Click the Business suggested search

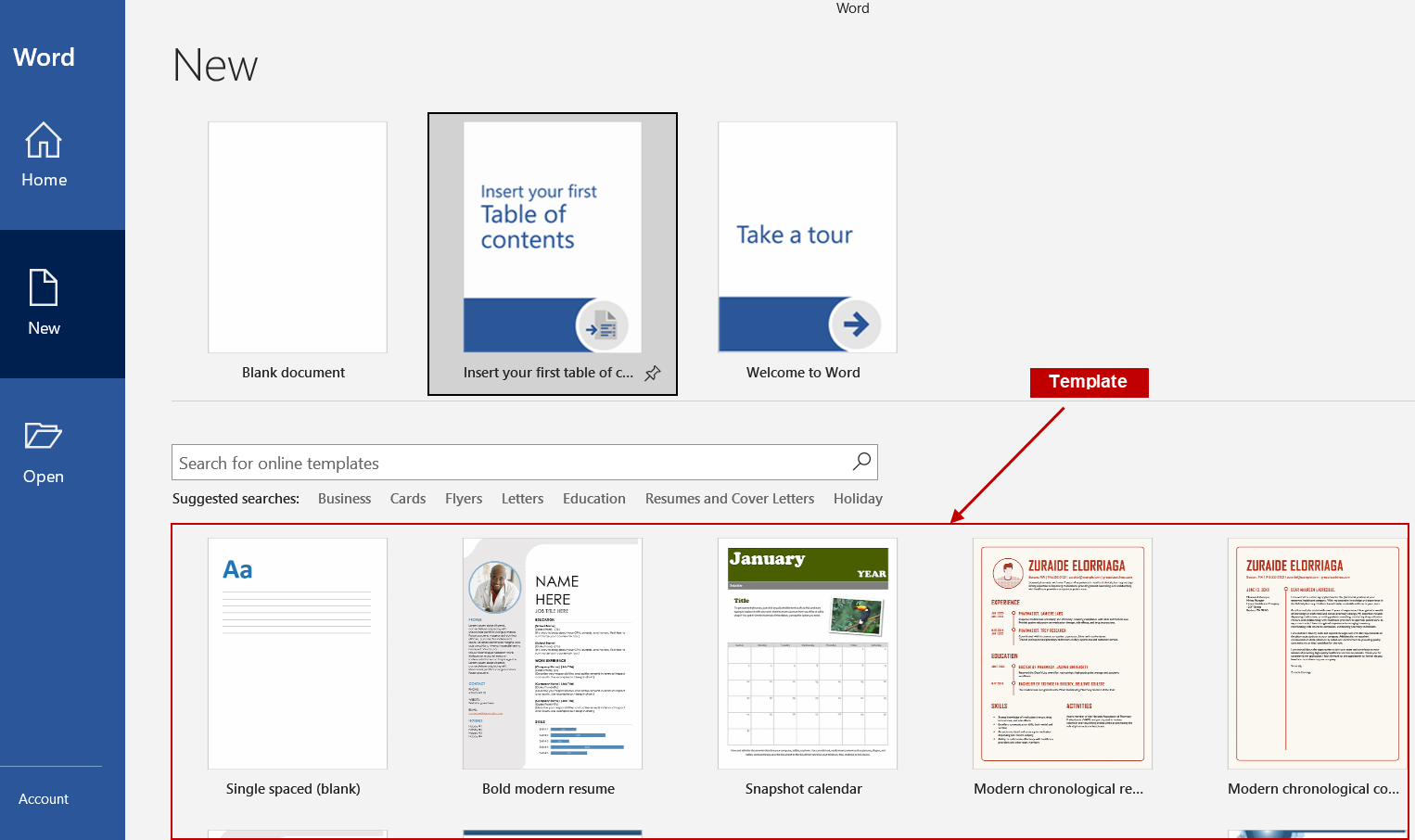click(344, 499)
